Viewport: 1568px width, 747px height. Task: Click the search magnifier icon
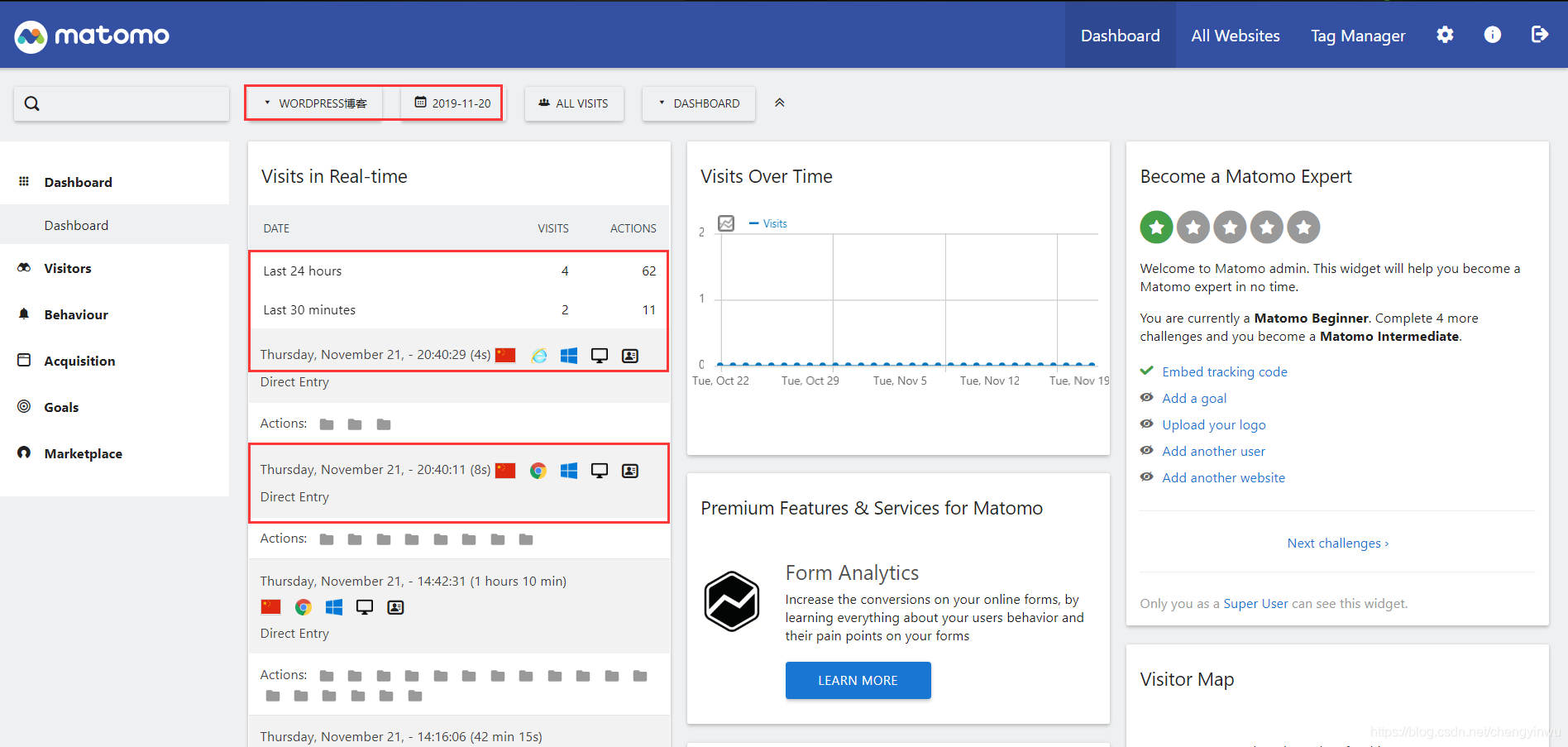[x=31, y=103]
